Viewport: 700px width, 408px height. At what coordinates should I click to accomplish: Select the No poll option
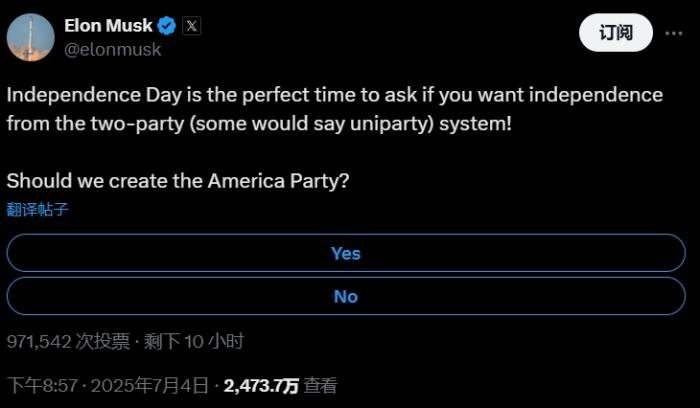tap(346, 296)
